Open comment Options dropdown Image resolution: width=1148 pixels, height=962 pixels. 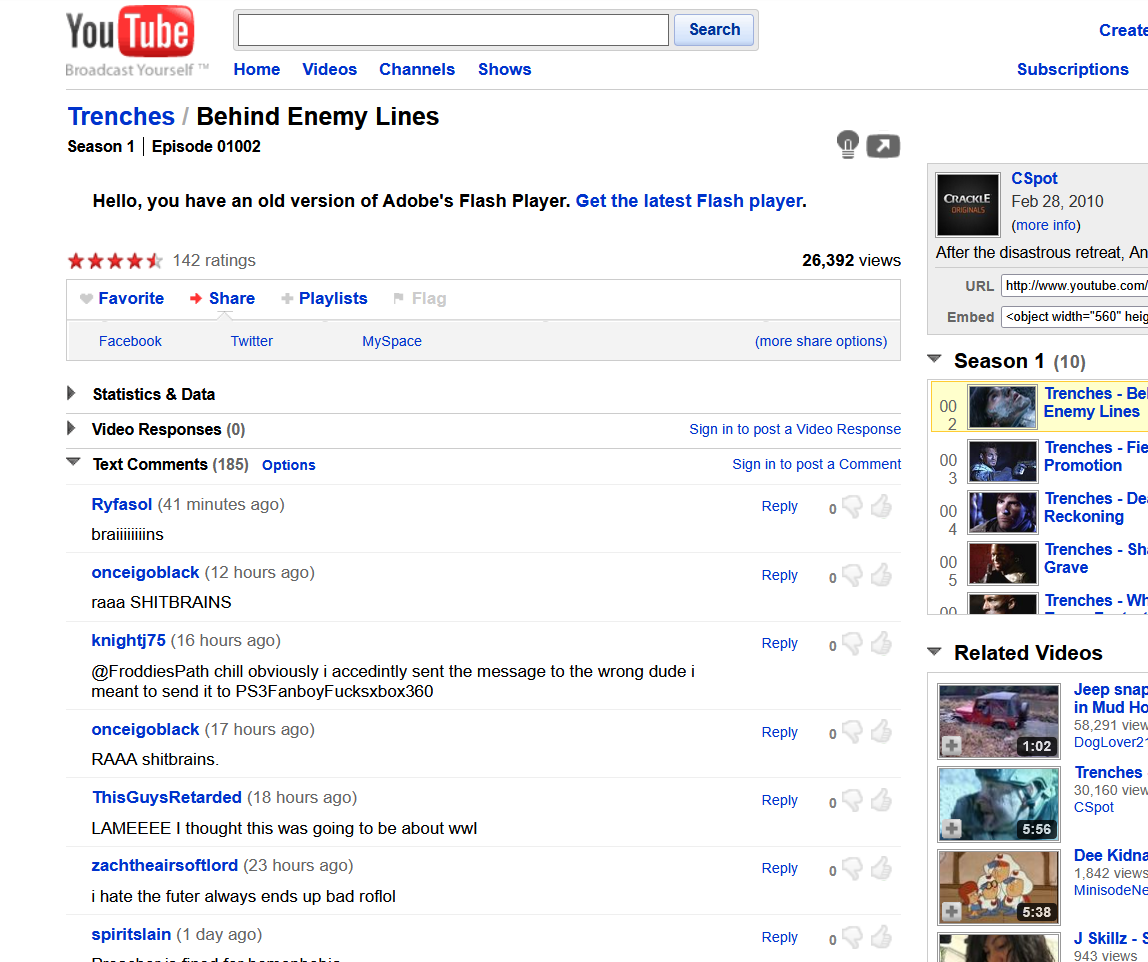click(x=288, y=465)
